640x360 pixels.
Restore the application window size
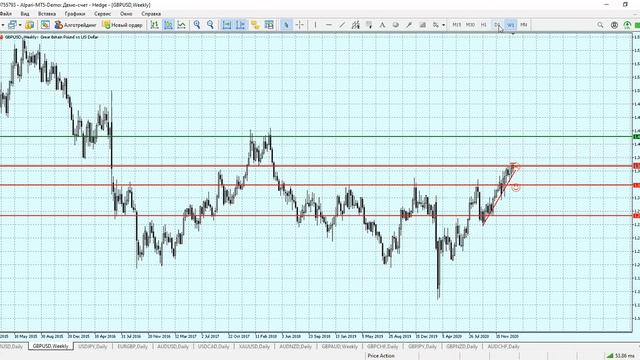tap(625, 4)
